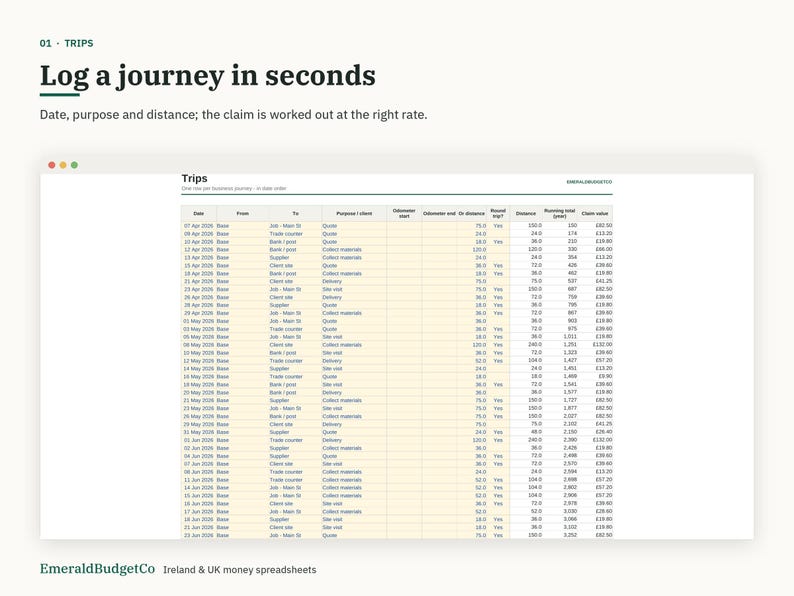This screenshot has width=794, height=596.
Task: Select the 09 Apr 2026 date cell
Action: click(198, 234)
